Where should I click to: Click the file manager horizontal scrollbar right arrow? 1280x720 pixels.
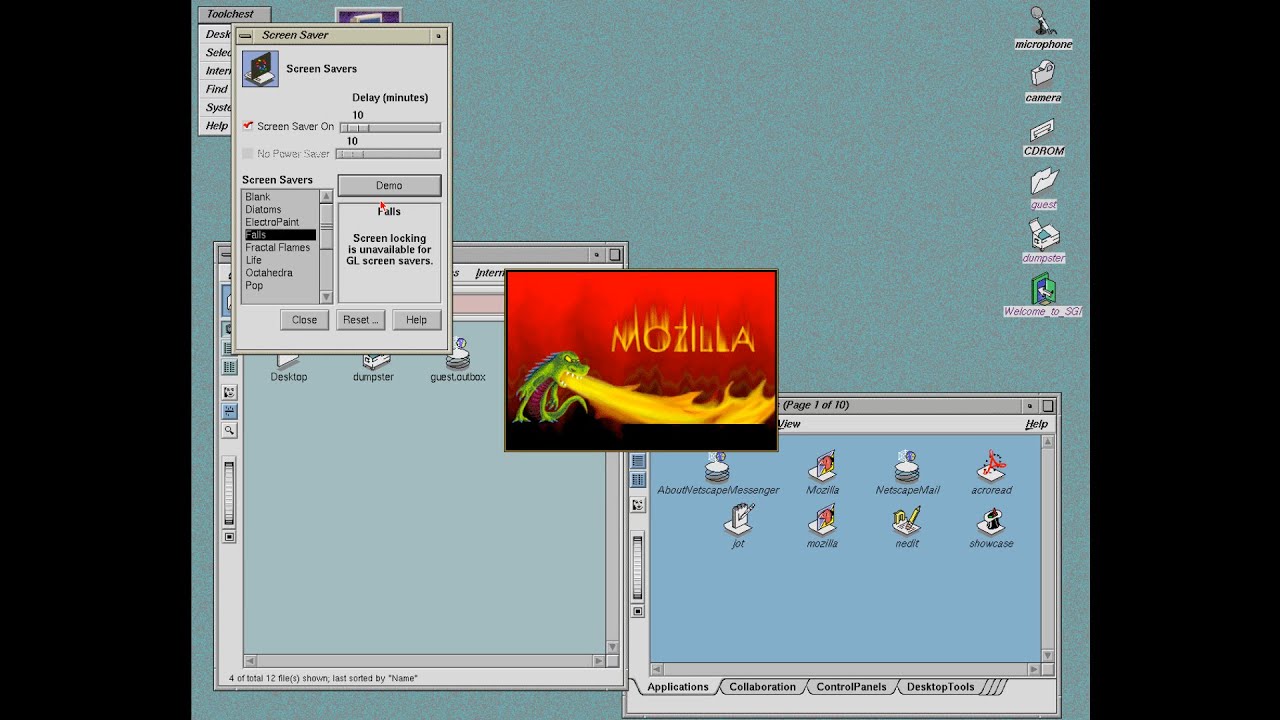[599, 661]
